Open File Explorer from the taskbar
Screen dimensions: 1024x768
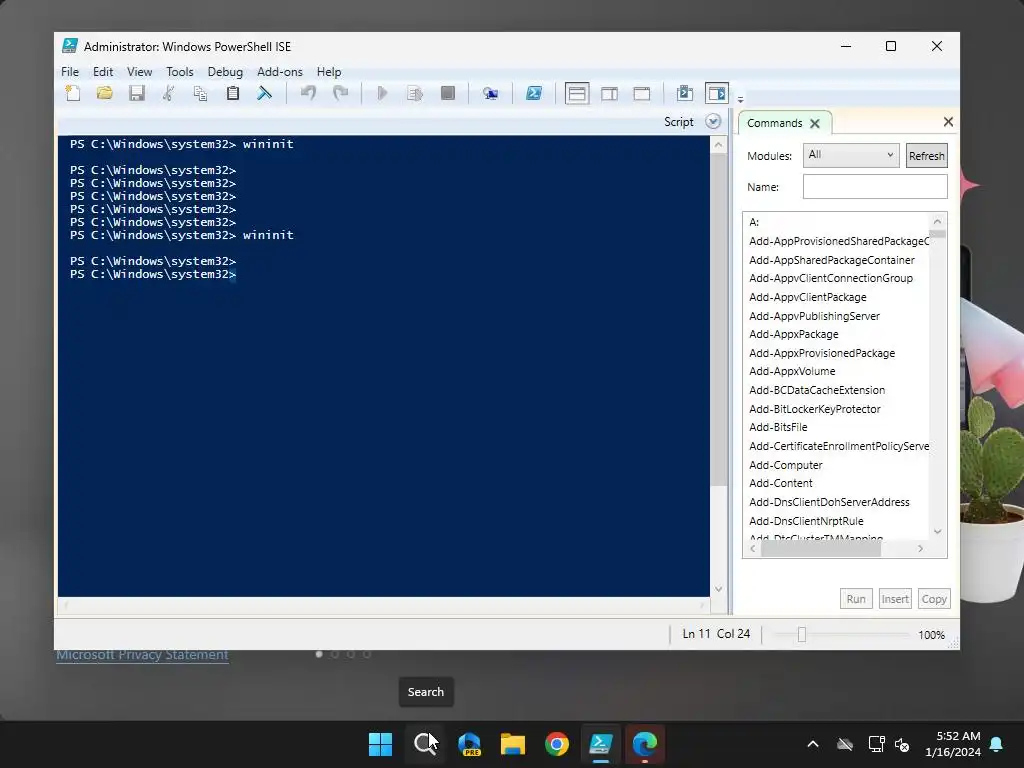click(x=513, y=744)
